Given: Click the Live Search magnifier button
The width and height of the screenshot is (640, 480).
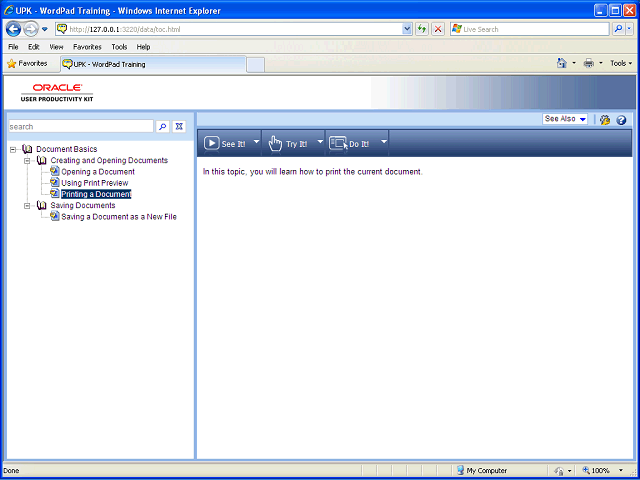Looking at the screenshot, I should pyautogui.click(x=619, y=29).
